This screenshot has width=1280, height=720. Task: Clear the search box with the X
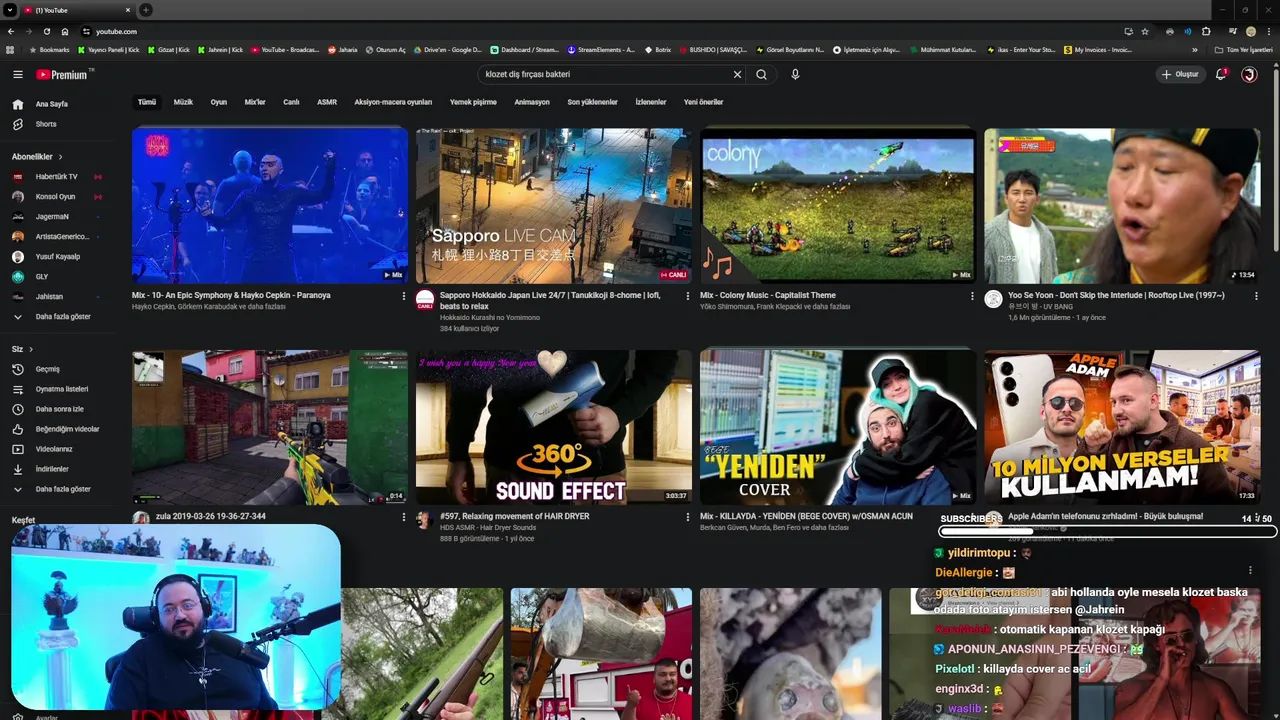(737, 74)
